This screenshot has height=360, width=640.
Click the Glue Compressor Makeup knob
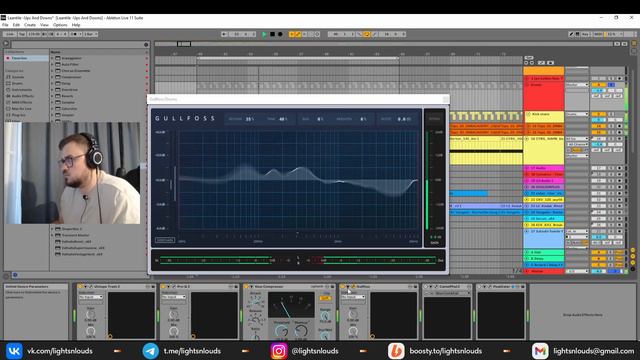point(301,331)
